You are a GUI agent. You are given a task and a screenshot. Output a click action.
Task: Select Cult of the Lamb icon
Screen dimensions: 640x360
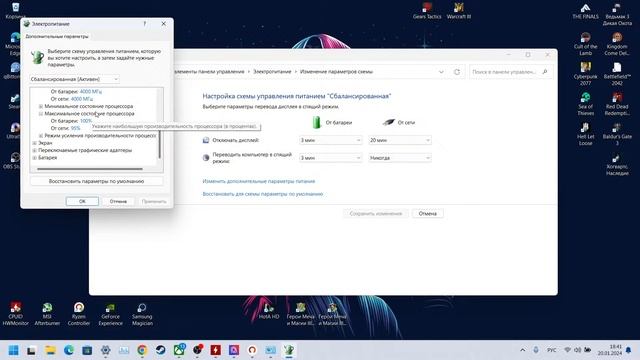click(585, 44)
